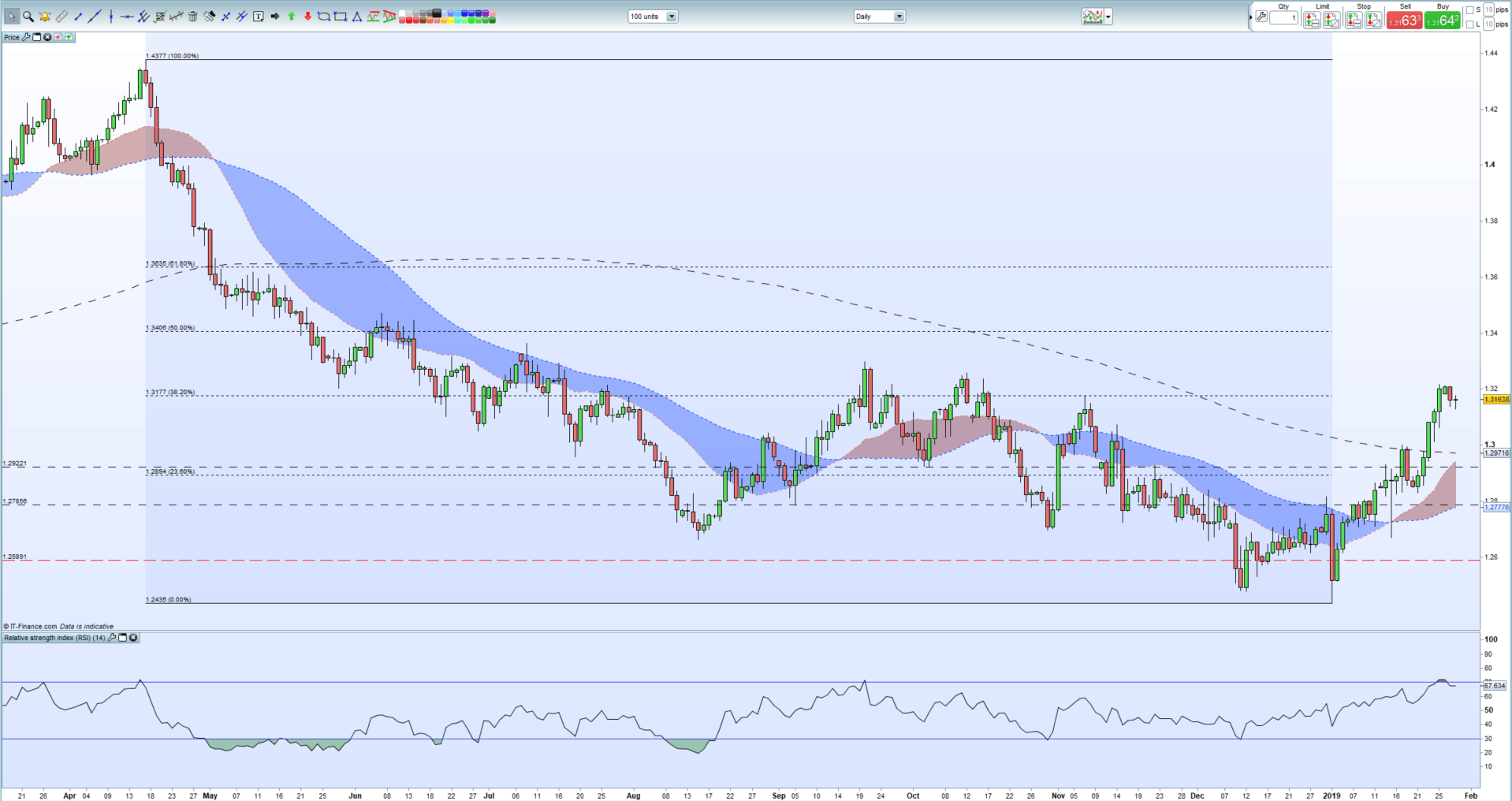The height and width of the screenshot is (801, 1512).
Task: Pick the black color swatch
Action: (x=436, y=13)
